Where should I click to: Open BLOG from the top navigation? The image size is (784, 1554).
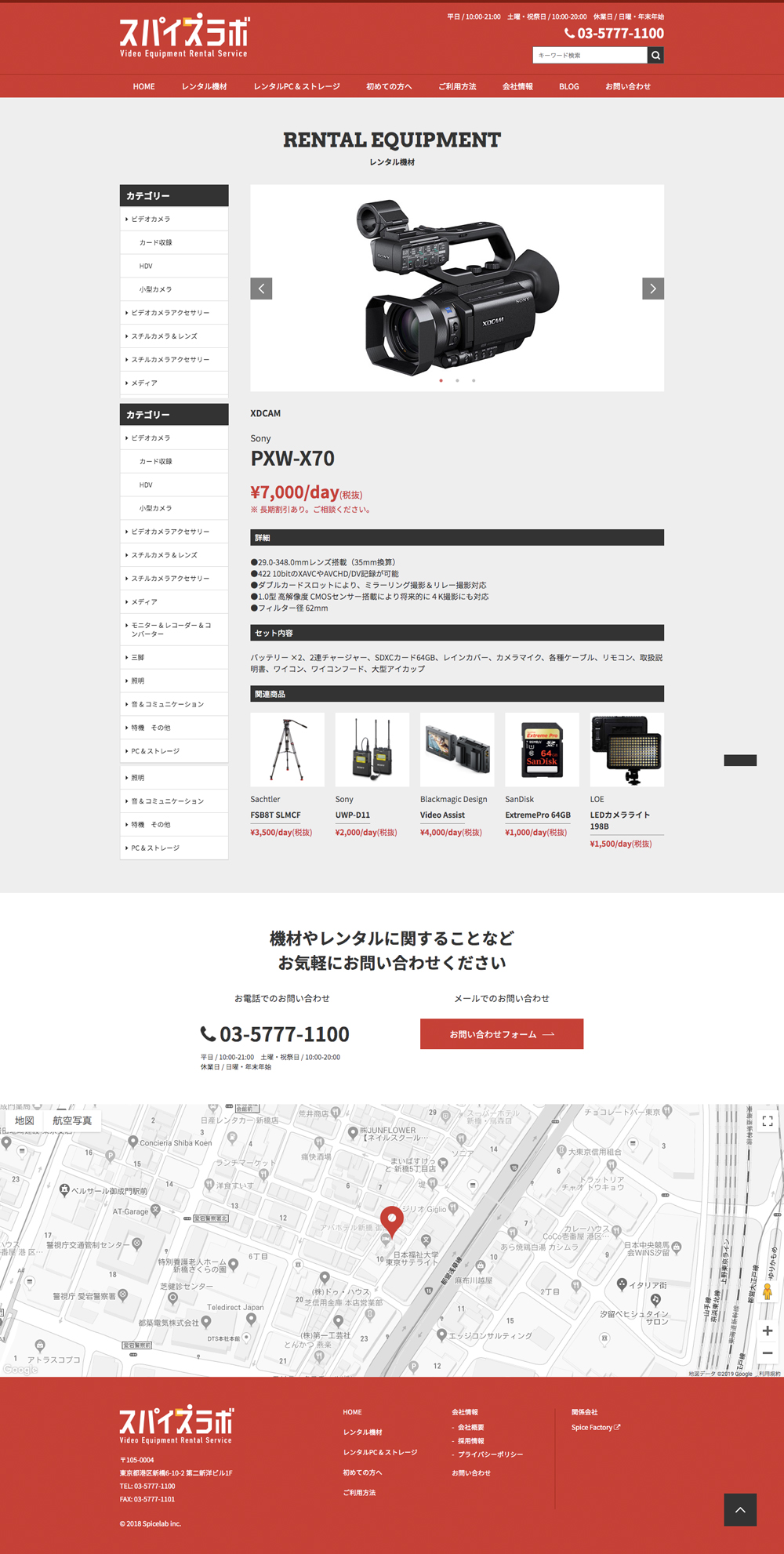[x=568, y=86]
